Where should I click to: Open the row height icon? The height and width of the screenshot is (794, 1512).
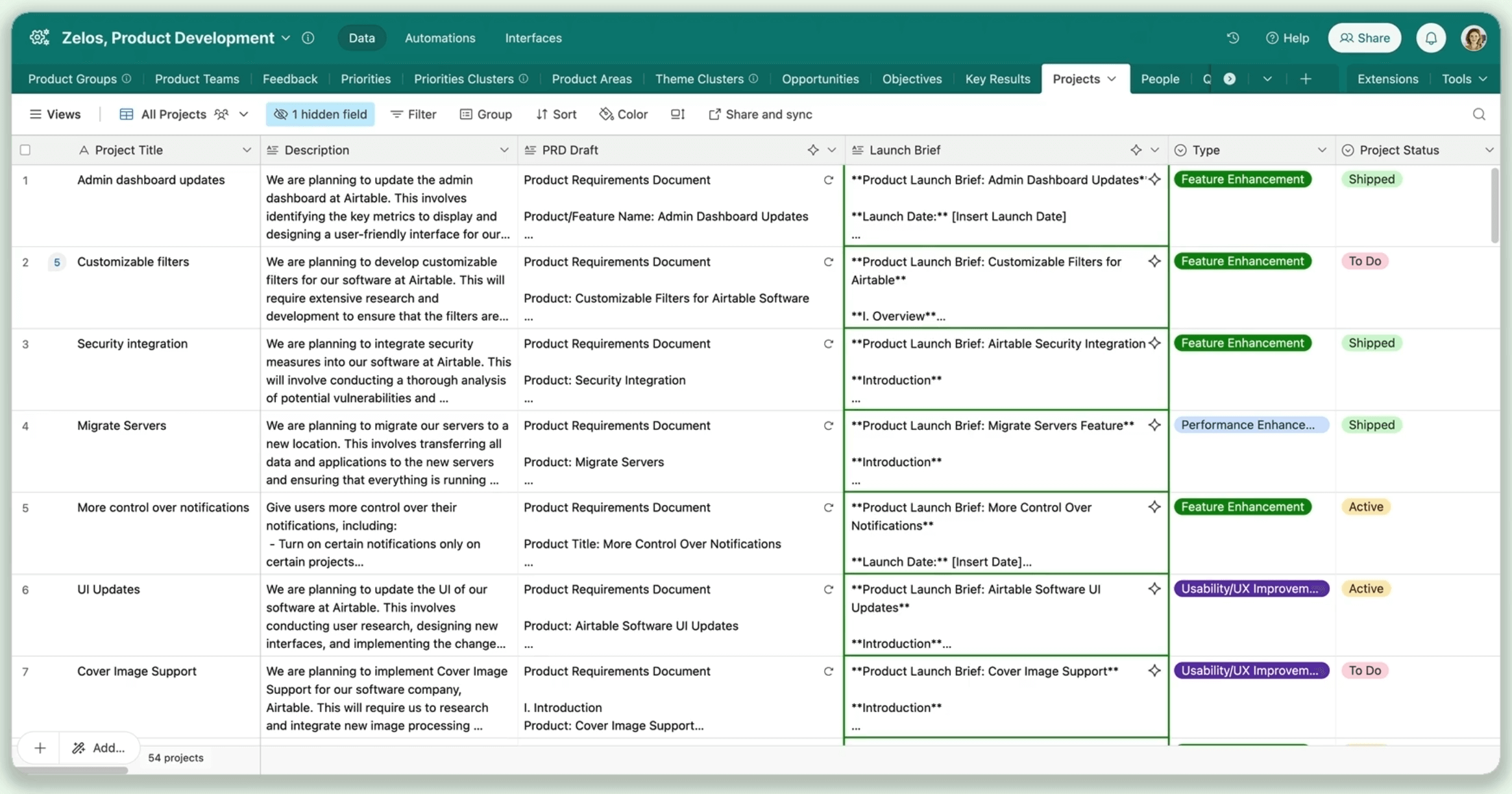click(x=677, y=114)
